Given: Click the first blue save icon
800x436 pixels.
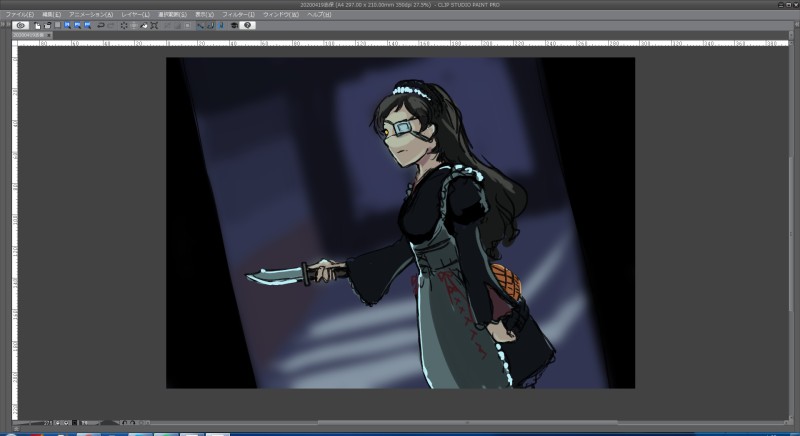Looking at the screenshot, I should pos(67,25).
